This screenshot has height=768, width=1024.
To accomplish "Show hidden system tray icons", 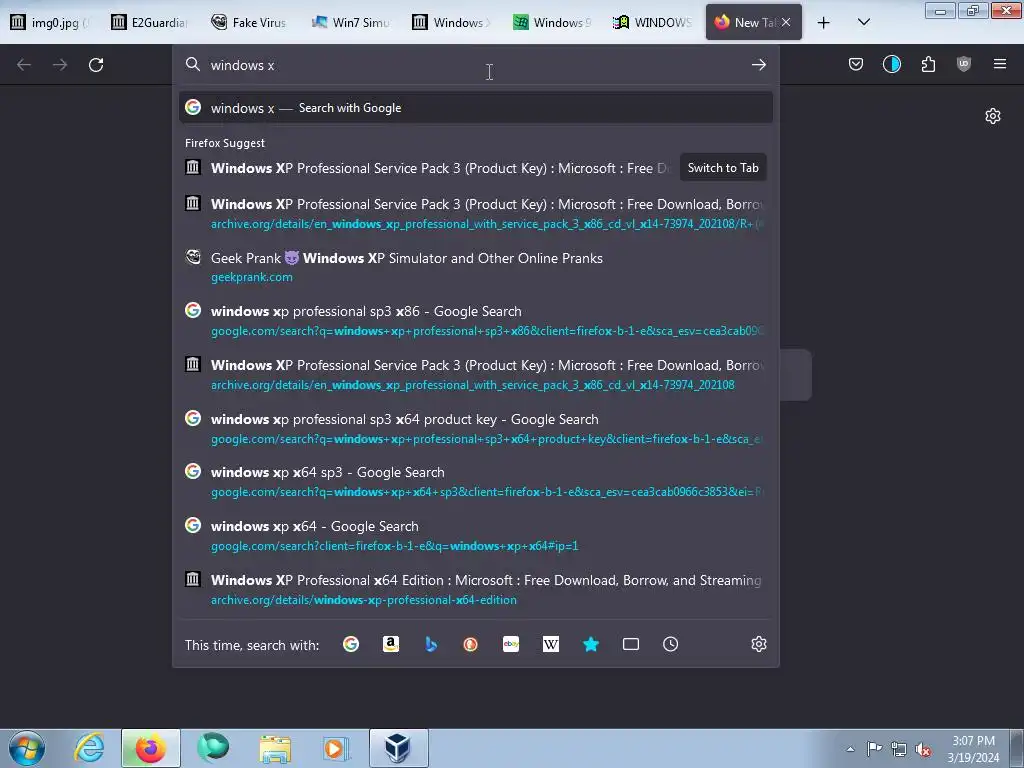I will (x=850, y=749).
